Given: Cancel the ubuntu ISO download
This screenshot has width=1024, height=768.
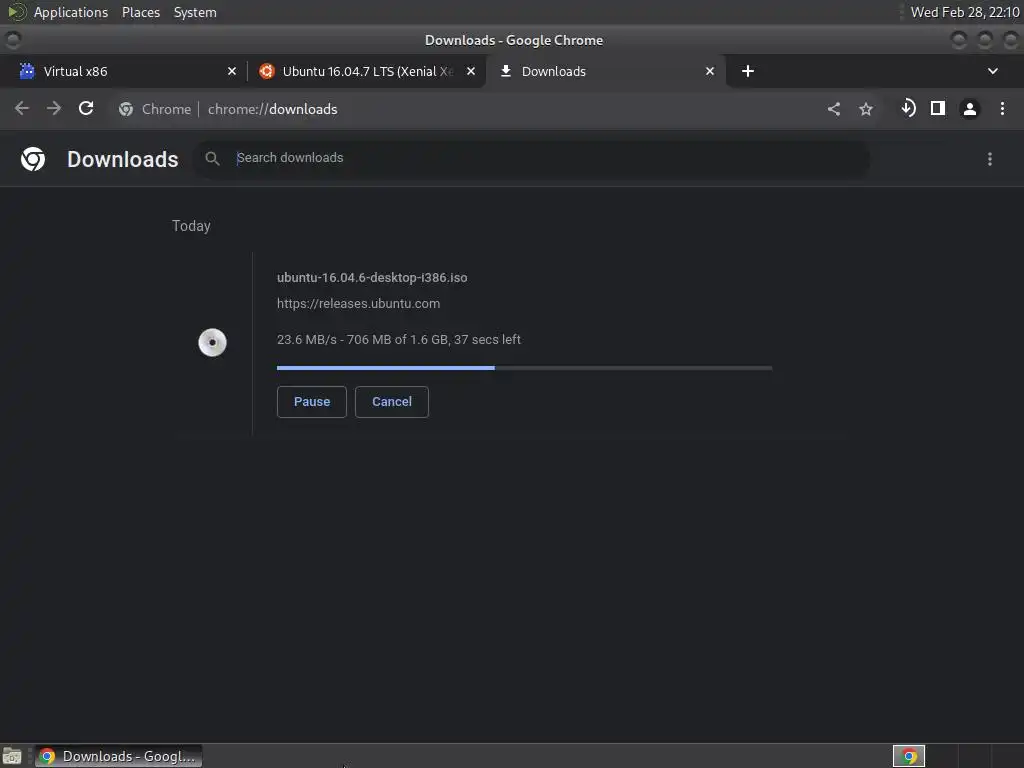Looking at the screenshot, I should point(392,402).
